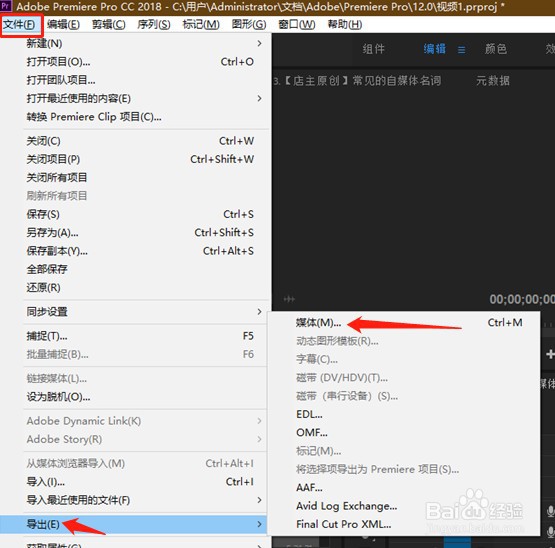The height and width of the screenshot is (548, 555).
Task: Expand the 导出(E) submenu
Action: coord(134,524)
